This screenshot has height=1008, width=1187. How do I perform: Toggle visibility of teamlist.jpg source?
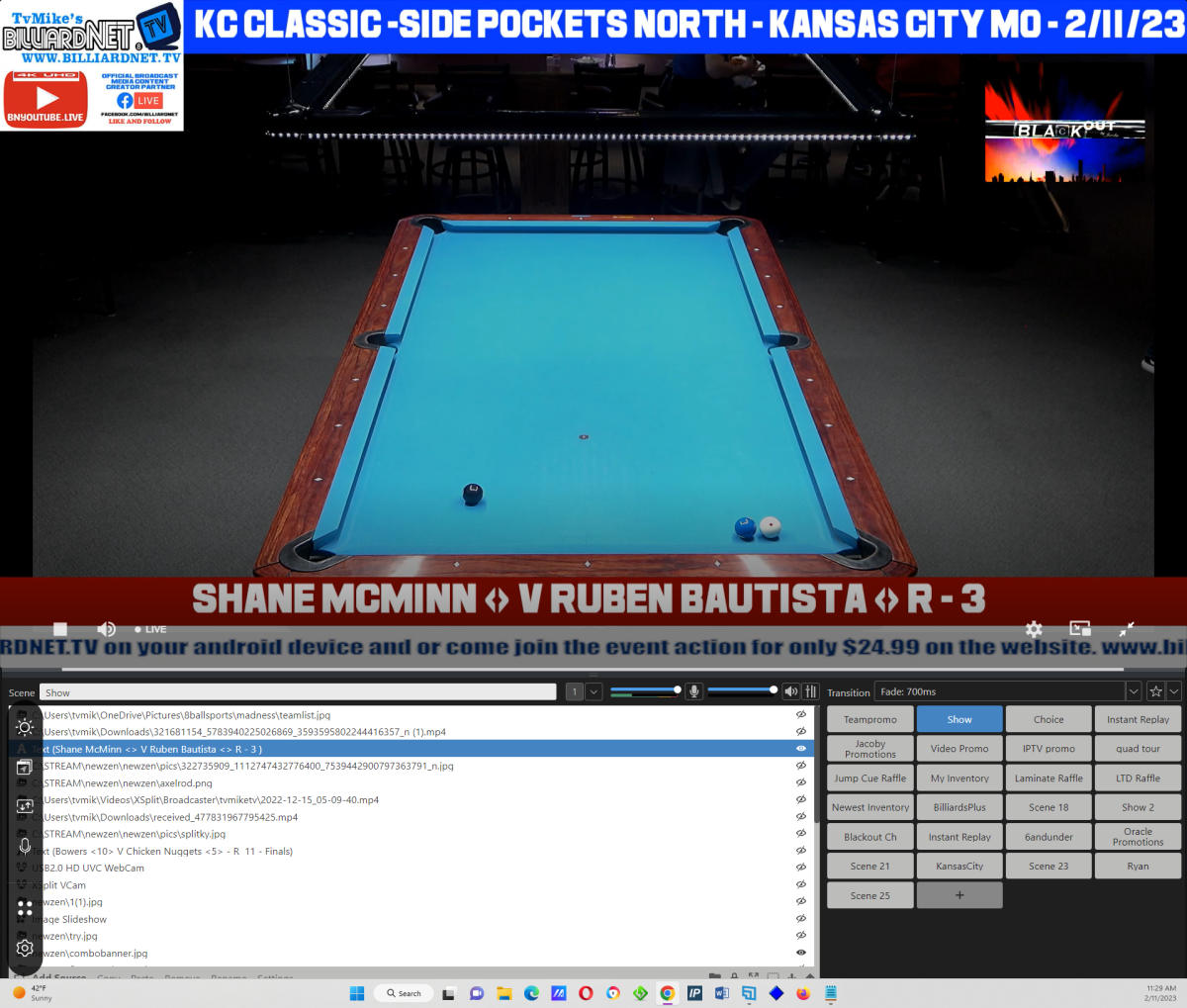[801, 714]
